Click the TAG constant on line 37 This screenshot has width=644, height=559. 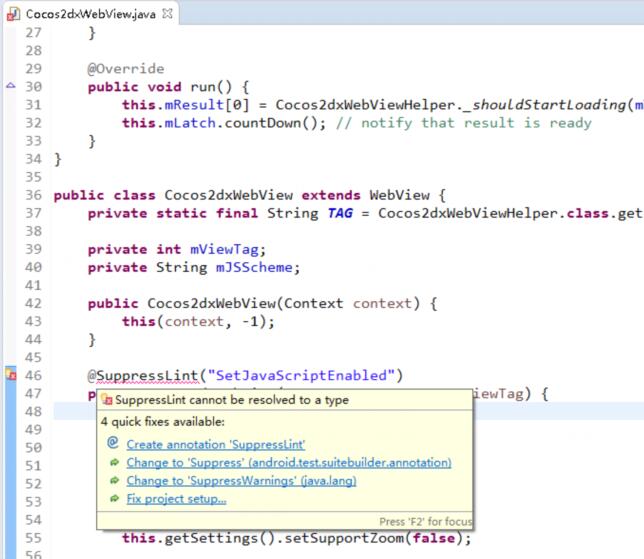click(340, 213)
